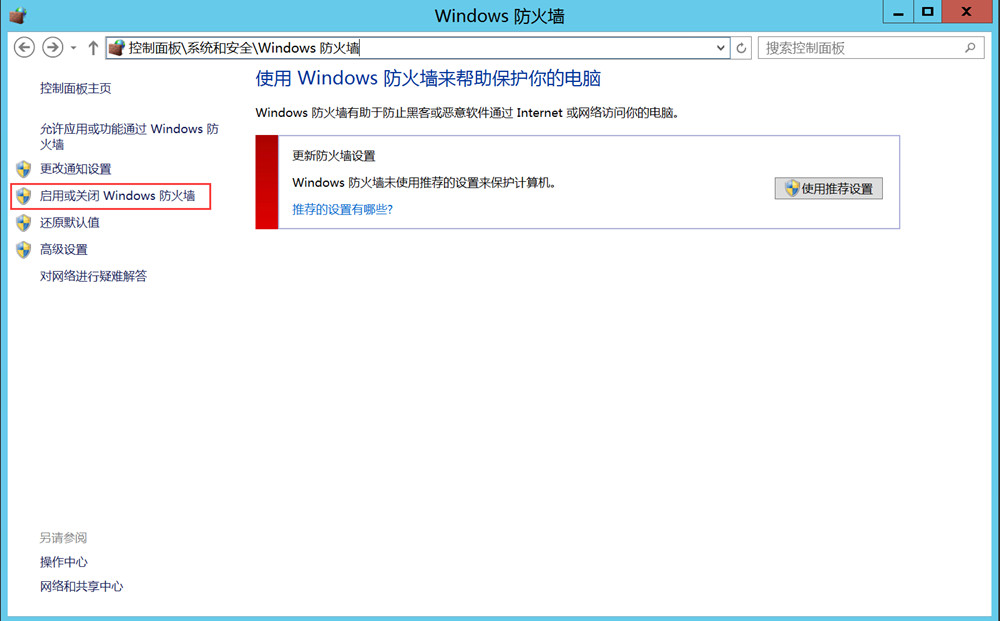Open 对网络进行疑难解答

click(93, 276)
